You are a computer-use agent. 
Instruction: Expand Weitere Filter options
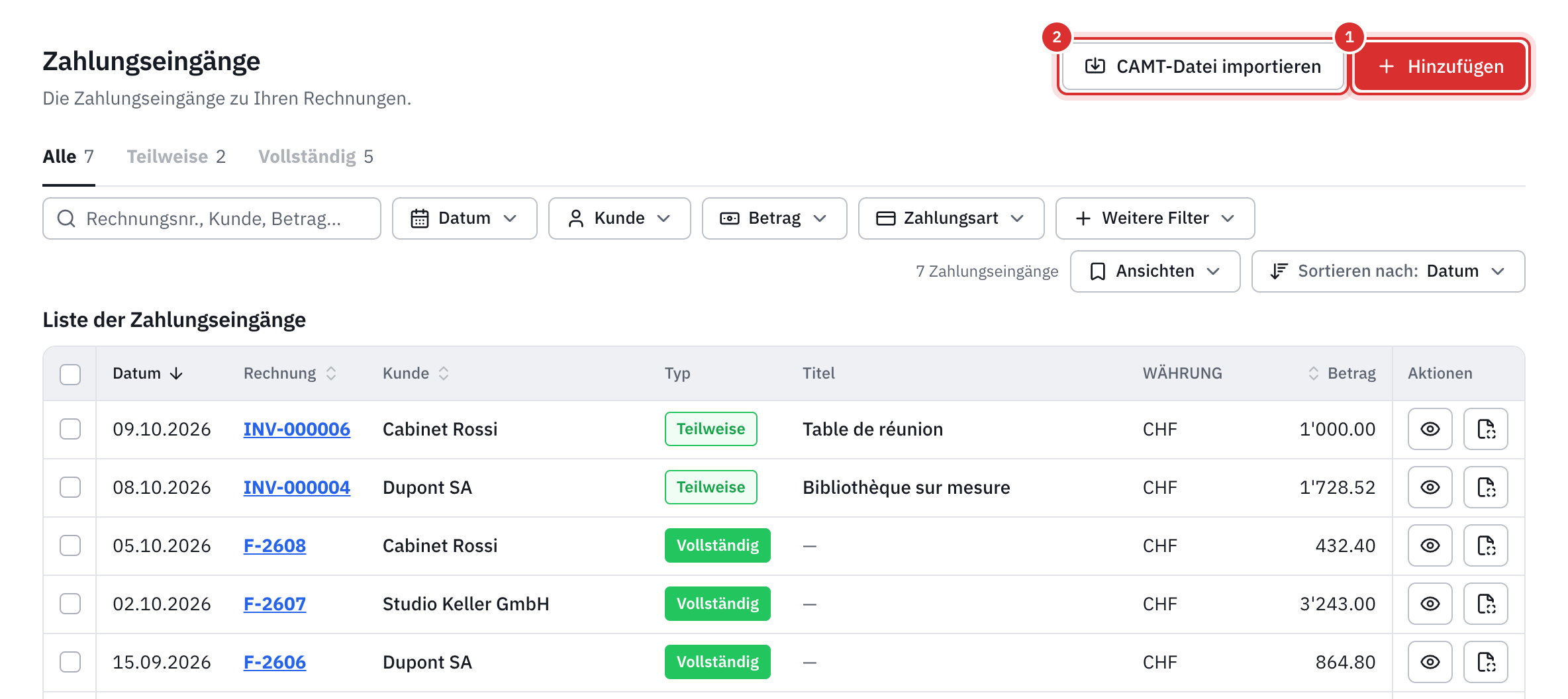click(x=1155, y=218)
